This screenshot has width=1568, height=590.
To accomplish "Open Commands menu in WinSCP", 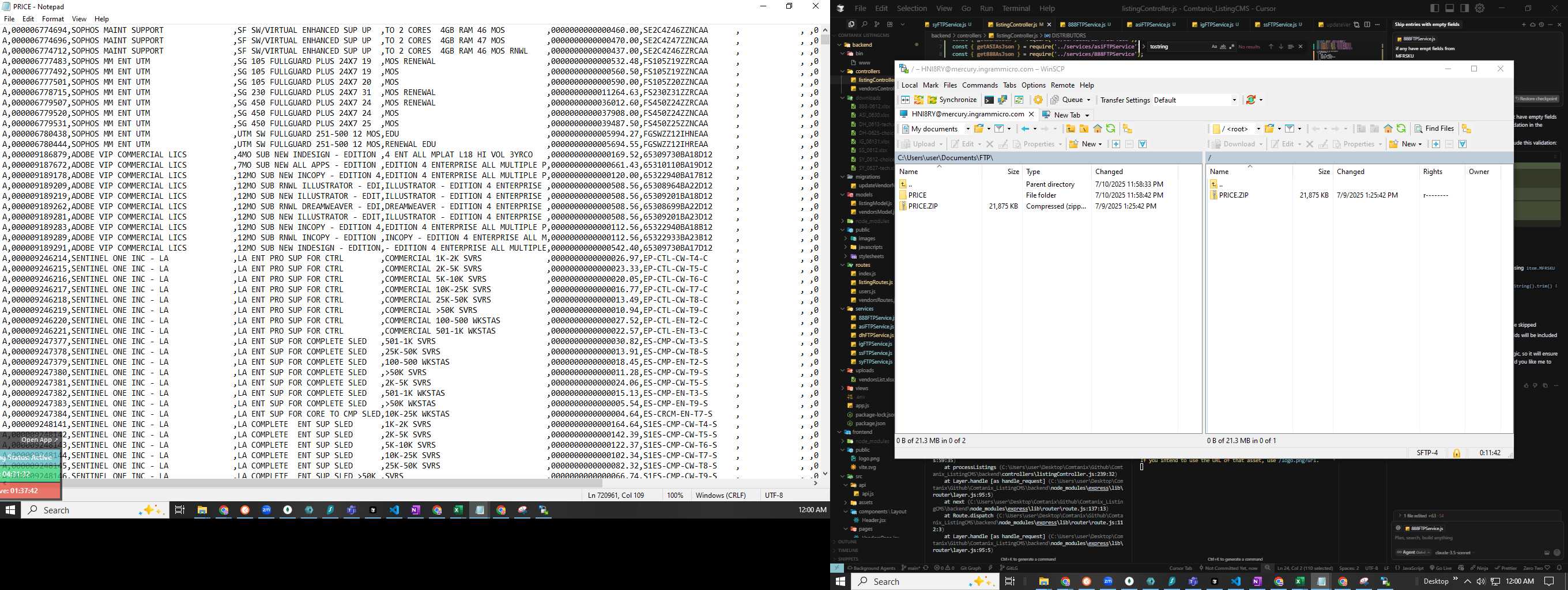I will coord(980,85).
